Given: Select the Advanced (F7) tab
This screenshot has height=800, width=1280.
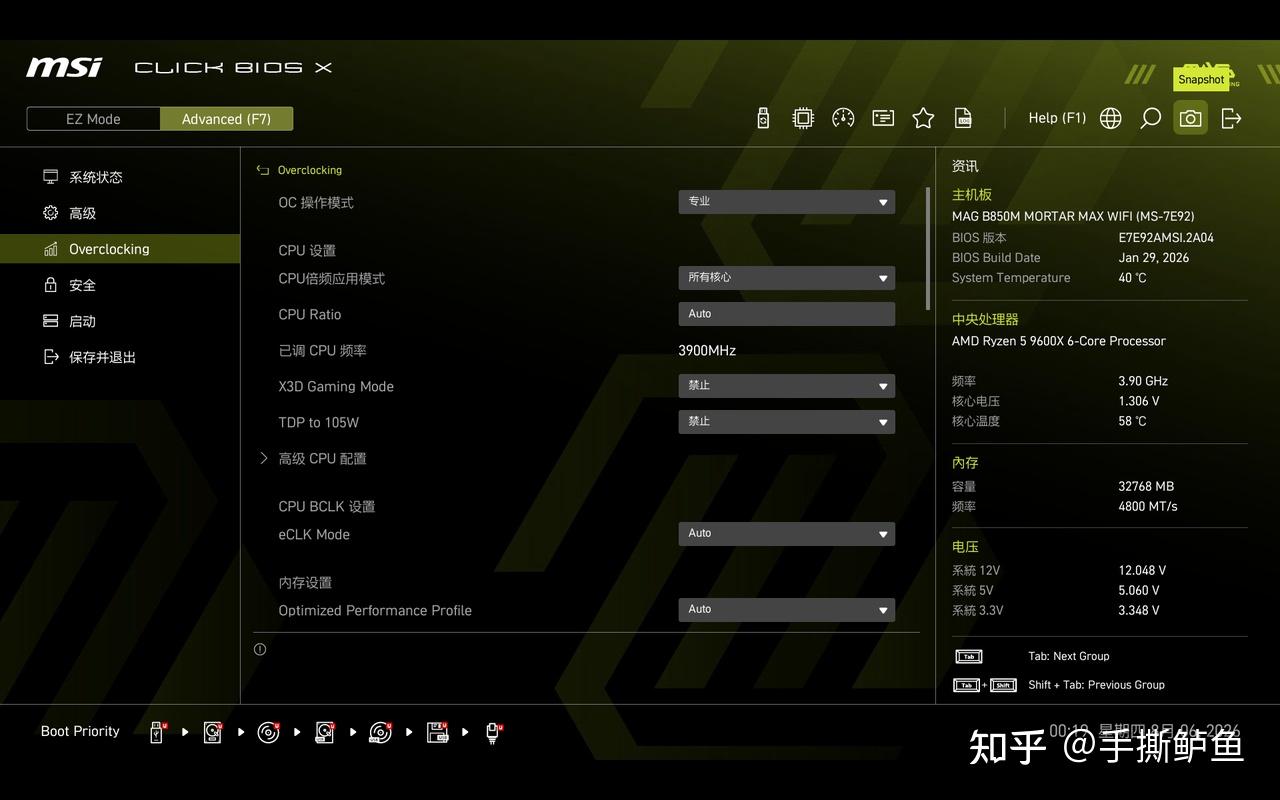Looking at the screenshot, I should (226, 119).
